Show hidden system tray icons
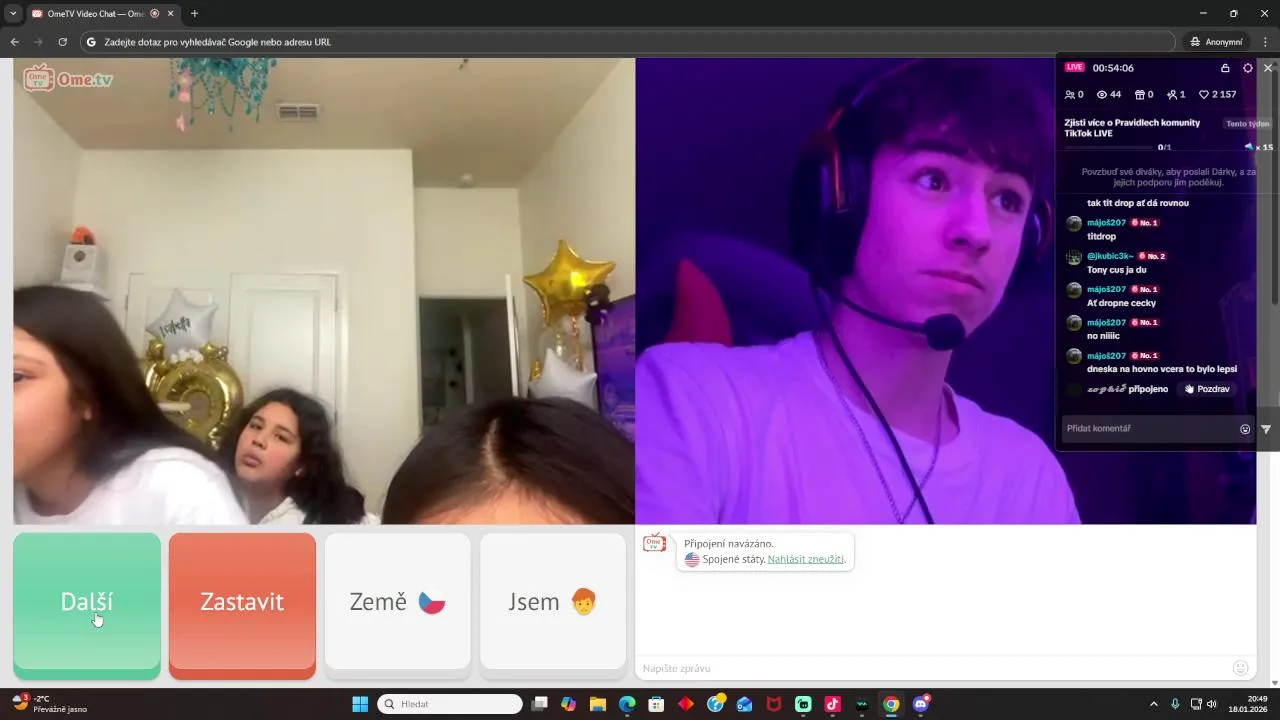Image resolution: width=1280 pixels, height=720 pixels. (x=1153, y=704)
